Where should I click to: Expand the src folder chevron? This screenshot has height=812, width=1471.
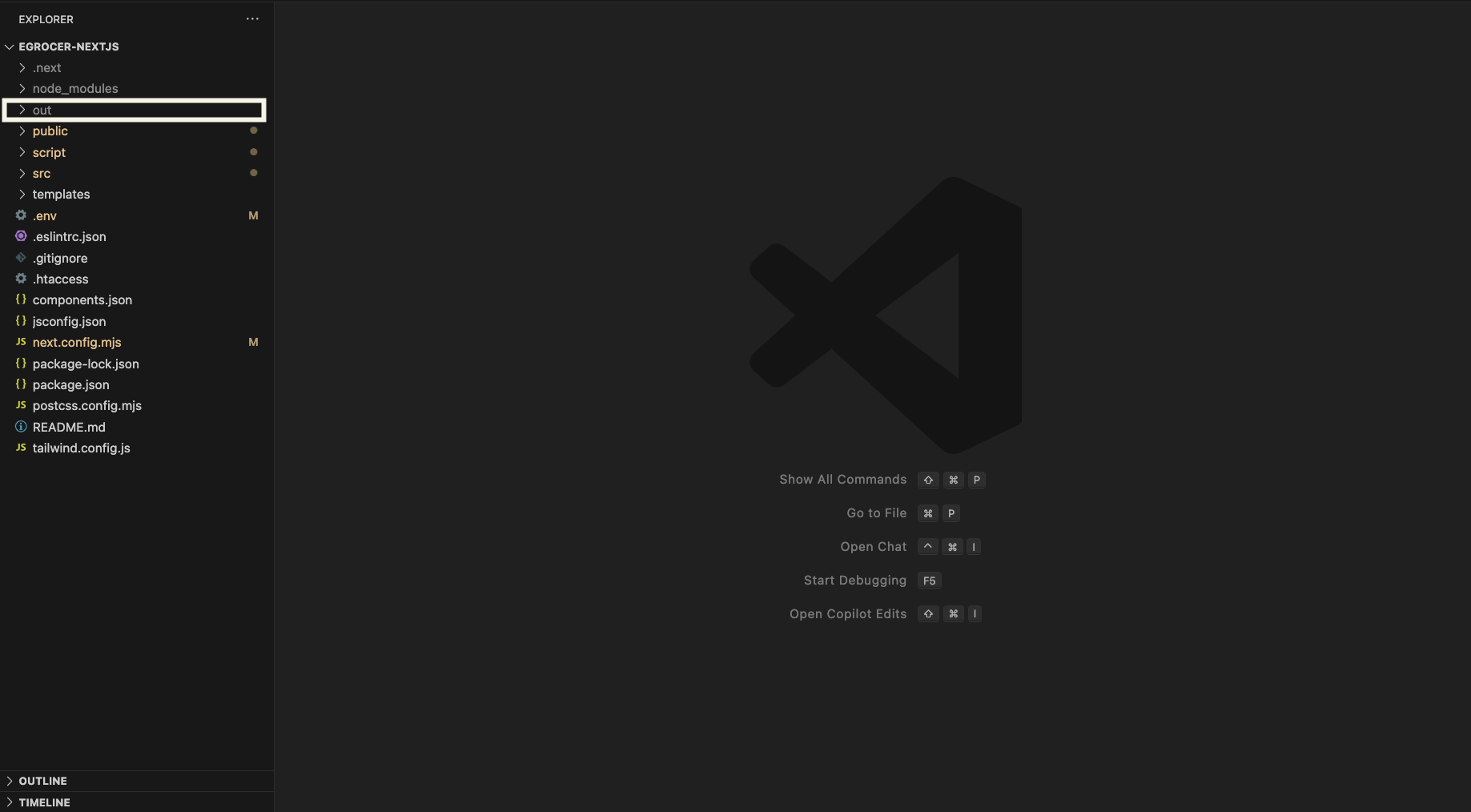[x=22, y=173]
